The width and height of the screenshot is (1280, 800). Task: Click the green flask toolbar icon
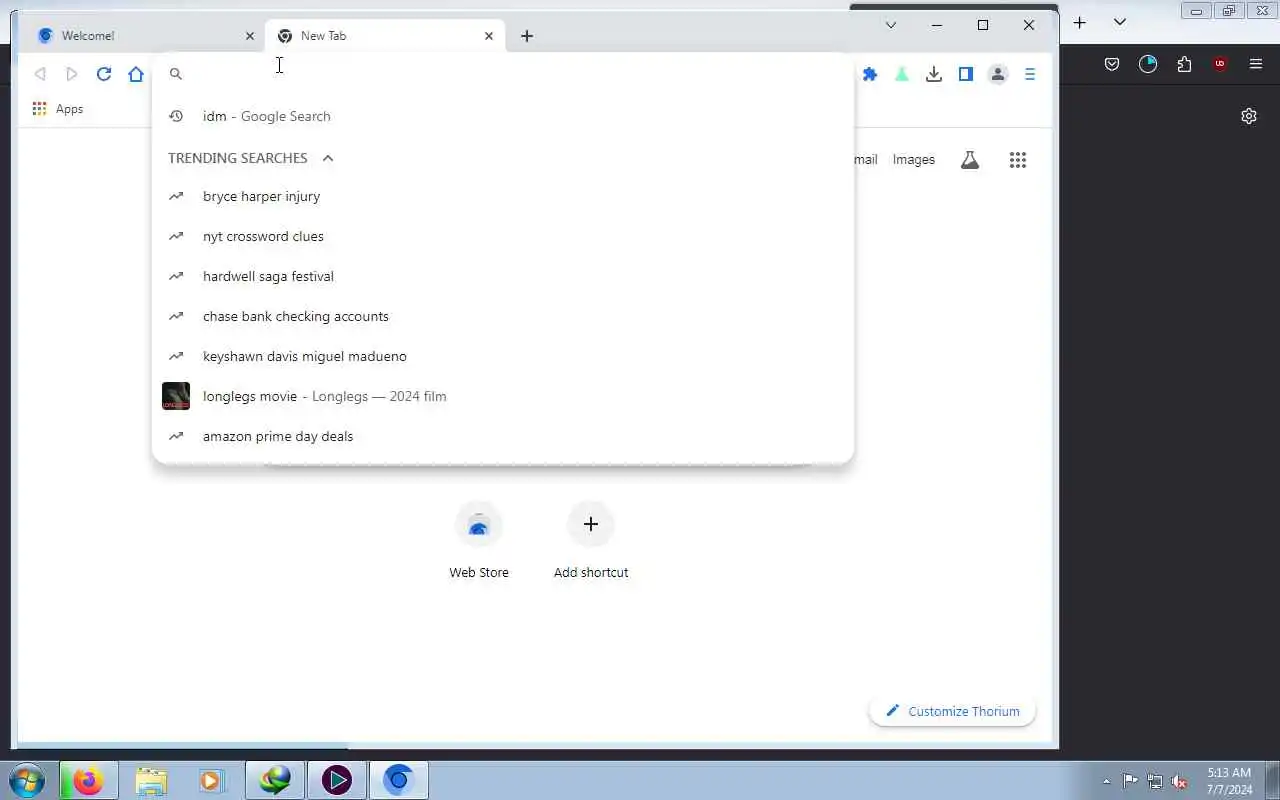coord(902,74)
